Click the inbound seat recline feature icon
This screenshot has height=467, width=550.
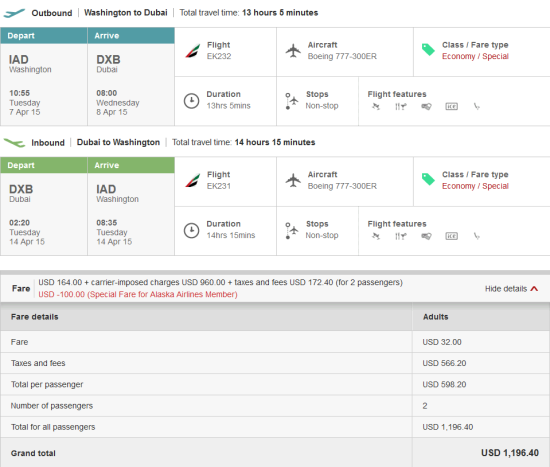pos(476,236)
